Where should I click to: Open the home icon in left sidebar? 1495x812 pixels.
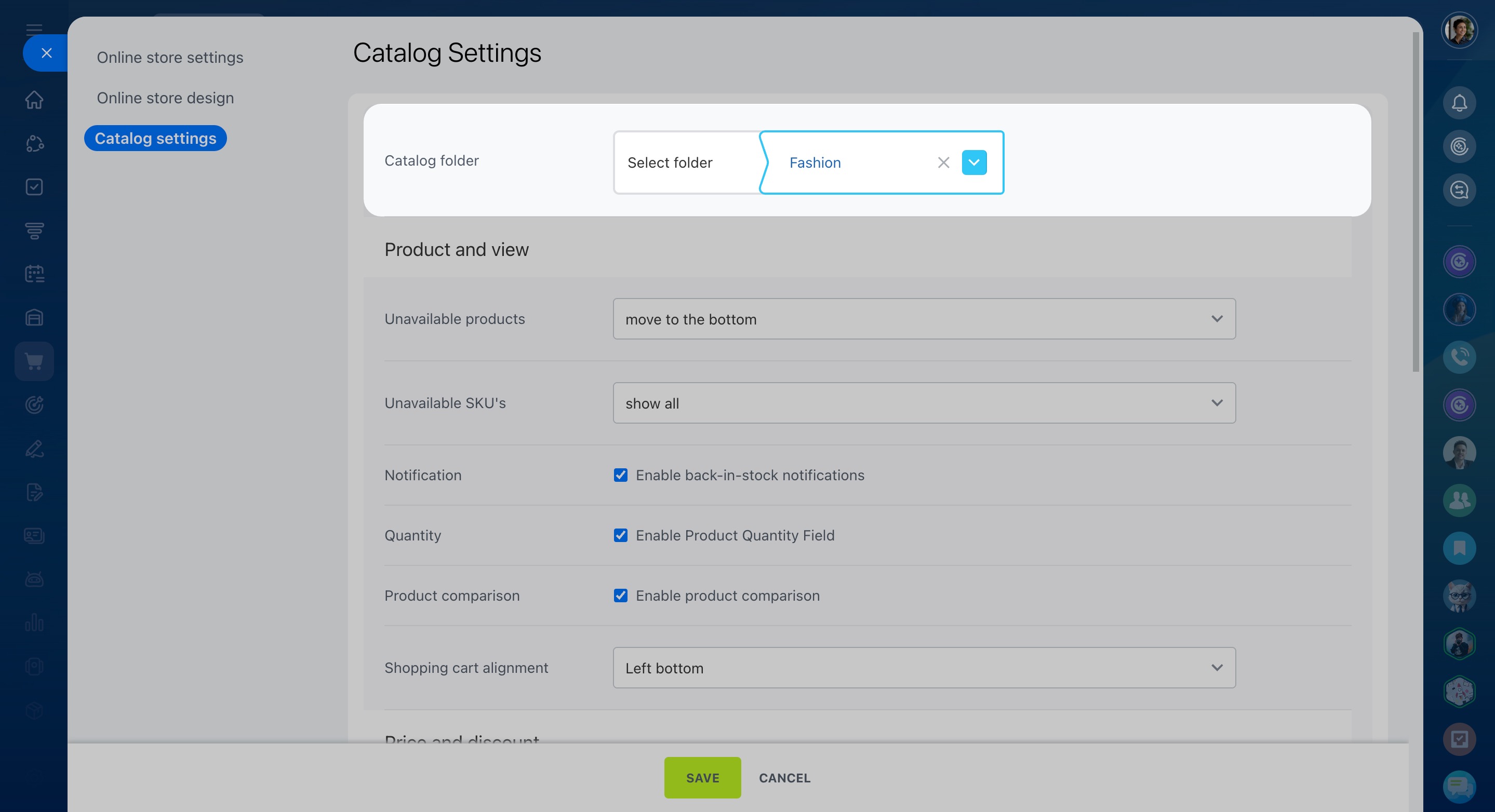coord(34,100)
